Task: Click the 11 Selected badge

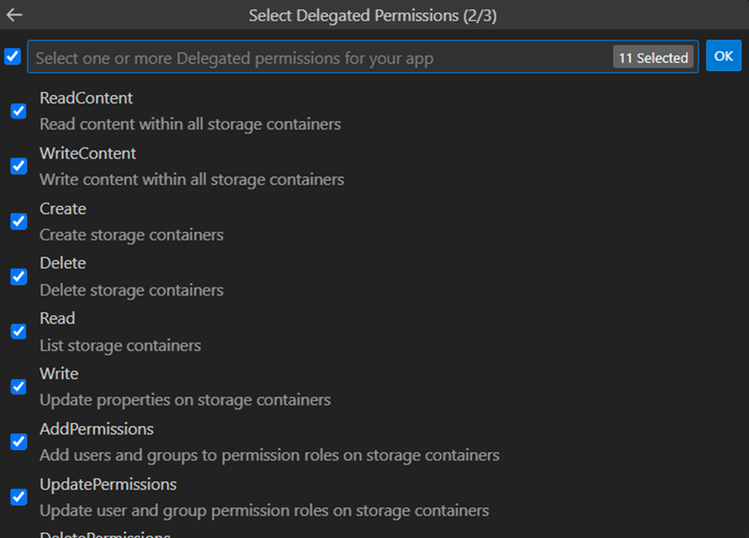Action: [653, 58]
